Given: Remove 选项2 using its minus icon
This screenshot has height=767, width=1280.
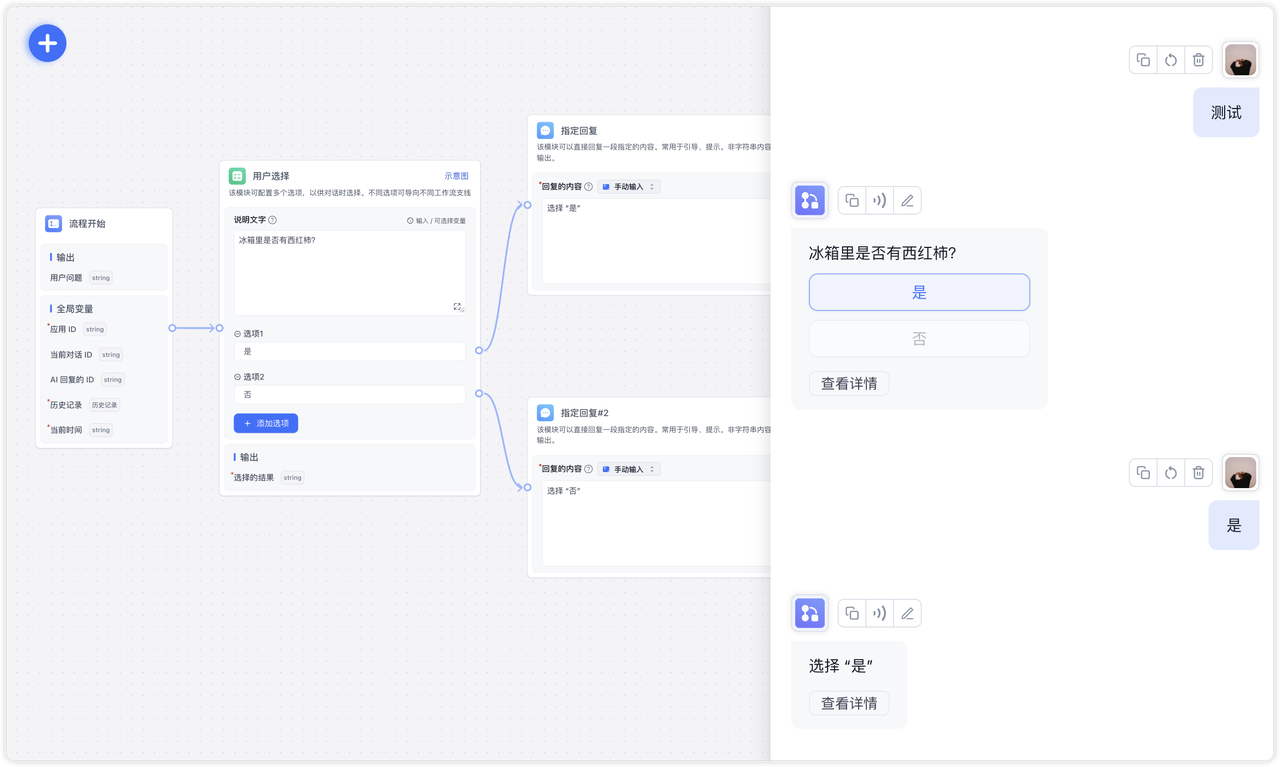Looking at the screenshot, I should click(x=237, y=377).
